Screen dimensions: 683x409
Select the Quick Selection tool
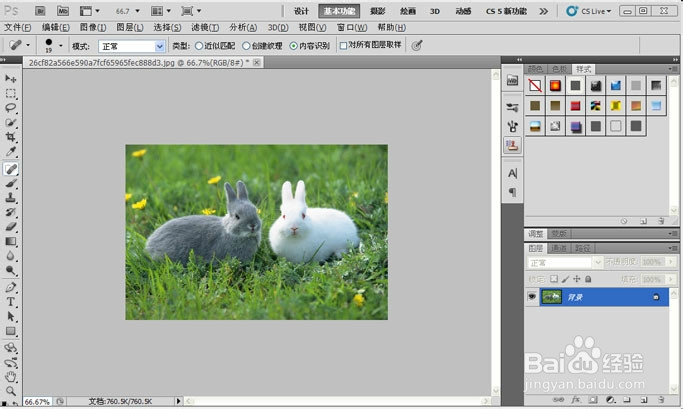tap(10, 123)
